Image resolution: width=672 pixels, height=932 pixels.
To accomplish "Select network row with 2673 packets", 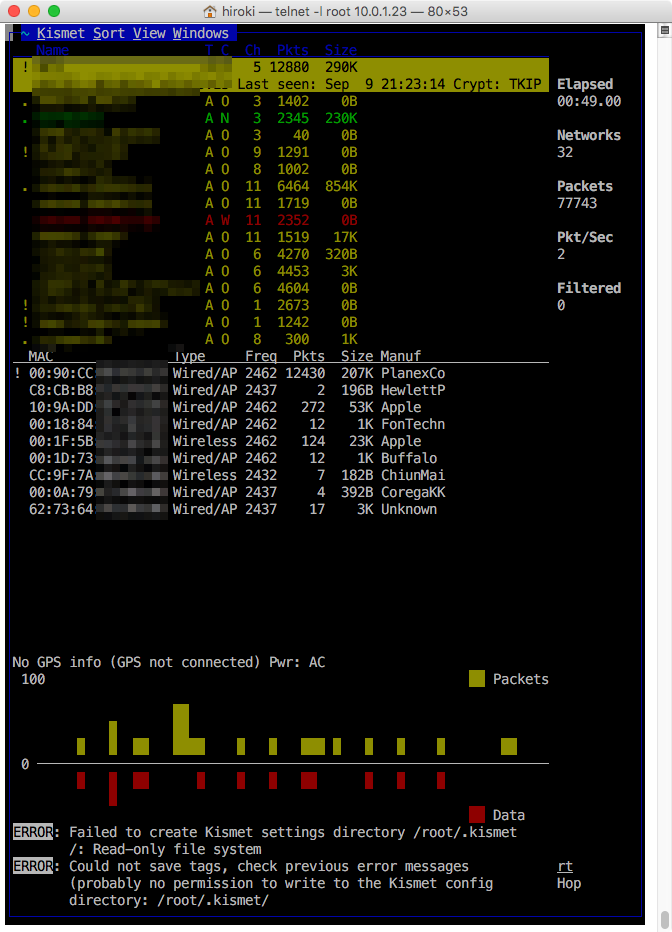I will coord(280,305).
